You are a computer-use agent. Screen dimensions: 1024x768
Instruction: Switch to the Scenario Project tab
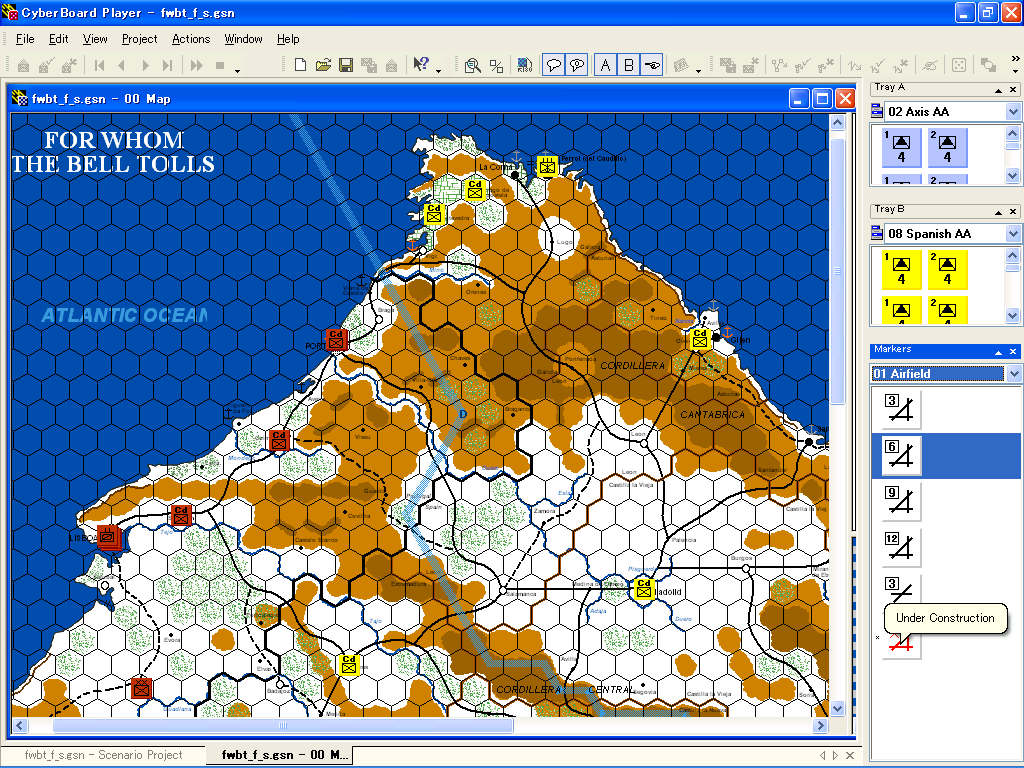(104, 755)
